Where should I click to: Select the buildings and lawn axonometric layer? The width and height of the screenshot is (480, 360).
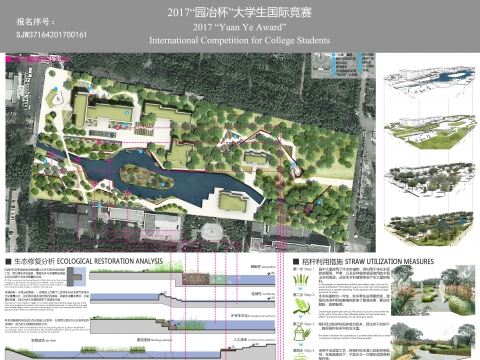430,131
